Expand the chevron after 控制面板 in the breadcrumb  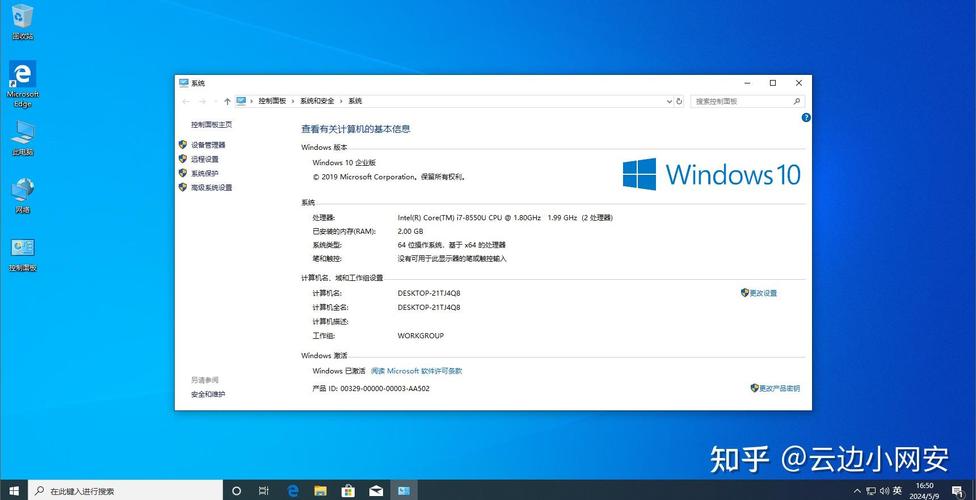coord(292,101)
